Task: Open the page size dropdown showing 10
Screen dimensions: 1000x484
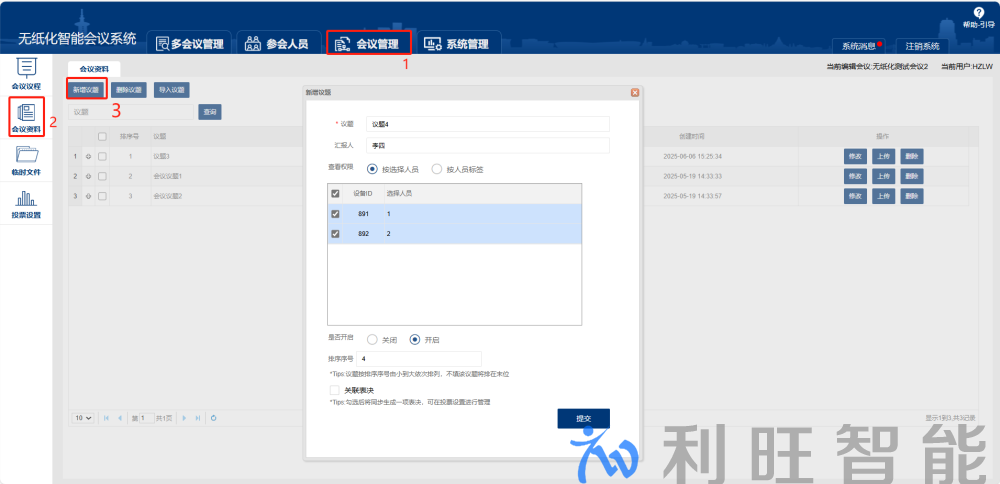Action: pos(84,418)
